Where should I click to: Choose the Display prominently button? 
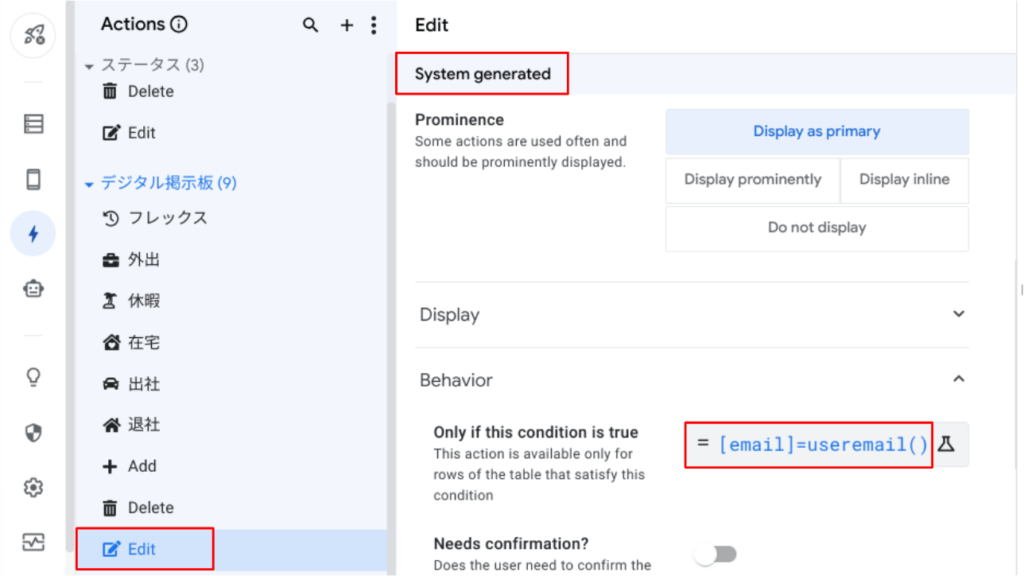[752, 180]
